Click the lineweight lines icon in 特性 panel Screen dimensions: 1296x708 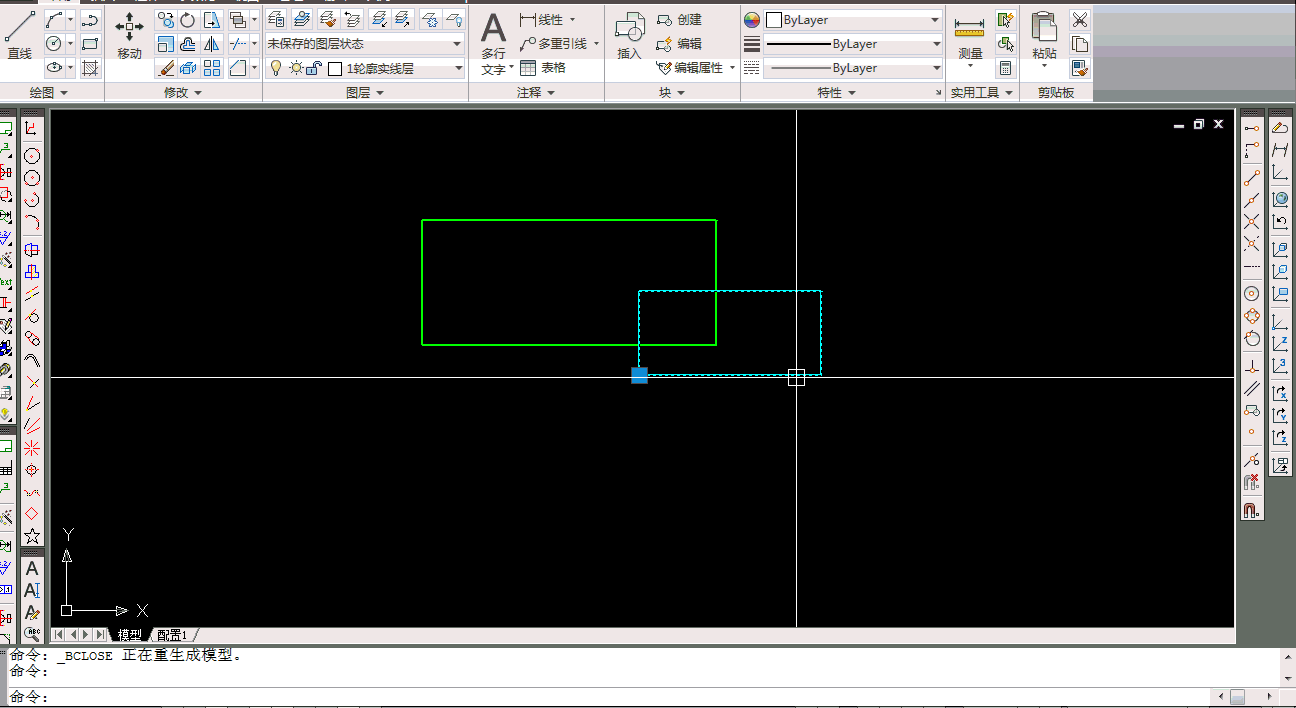753,44
